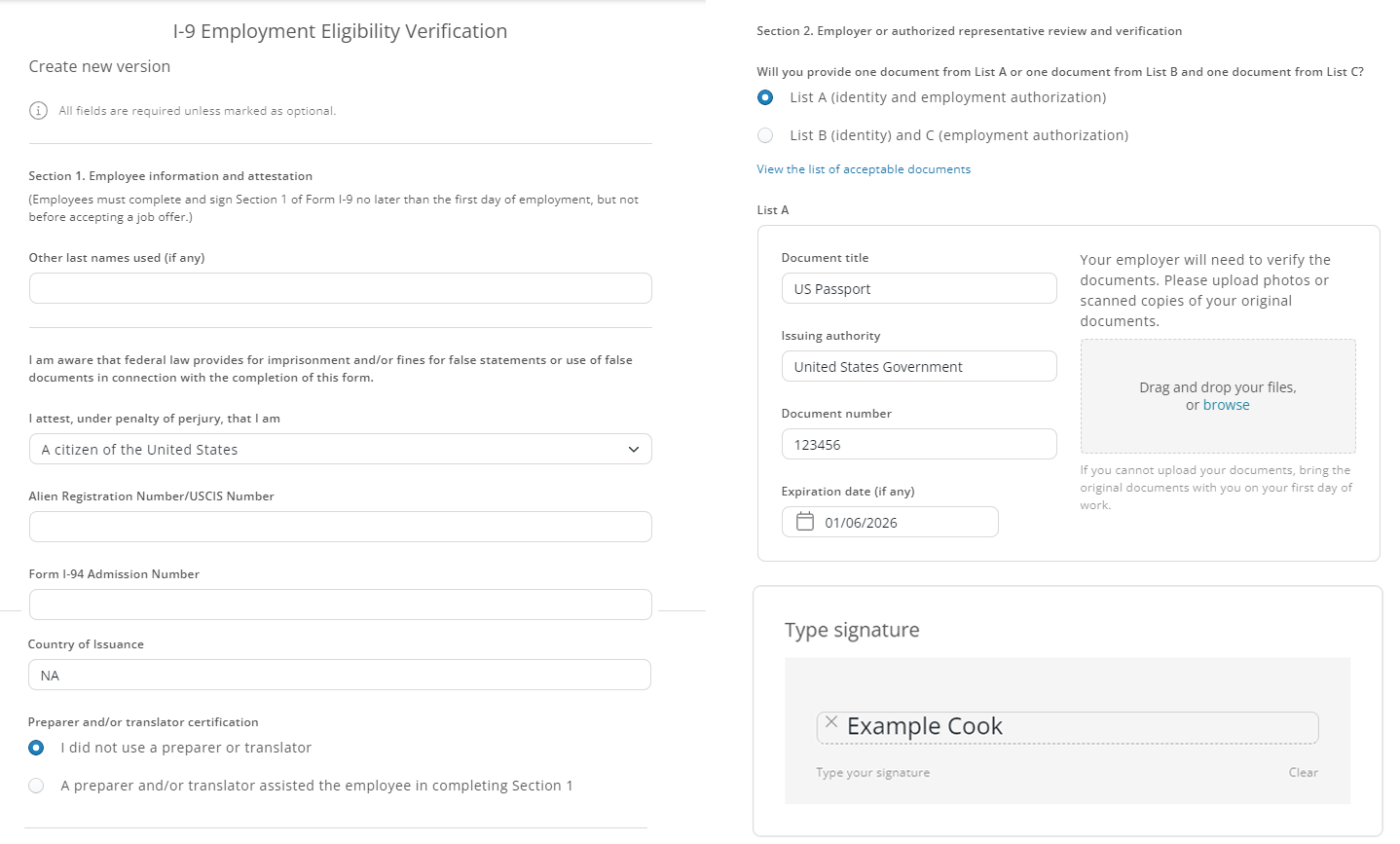Click the Clear signature button

(x=1303, y=772)
